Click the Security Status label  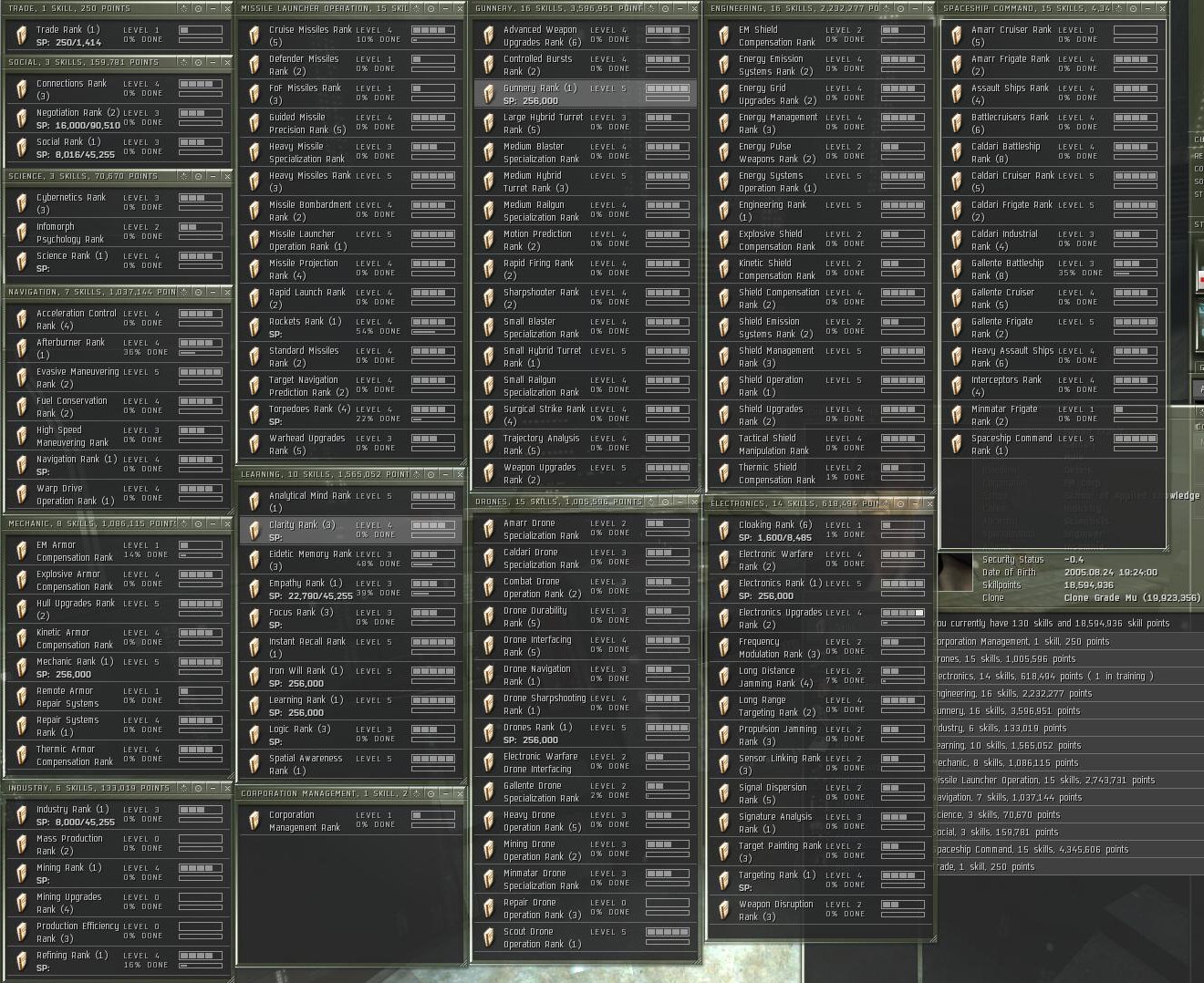(x=1012, y=559)
